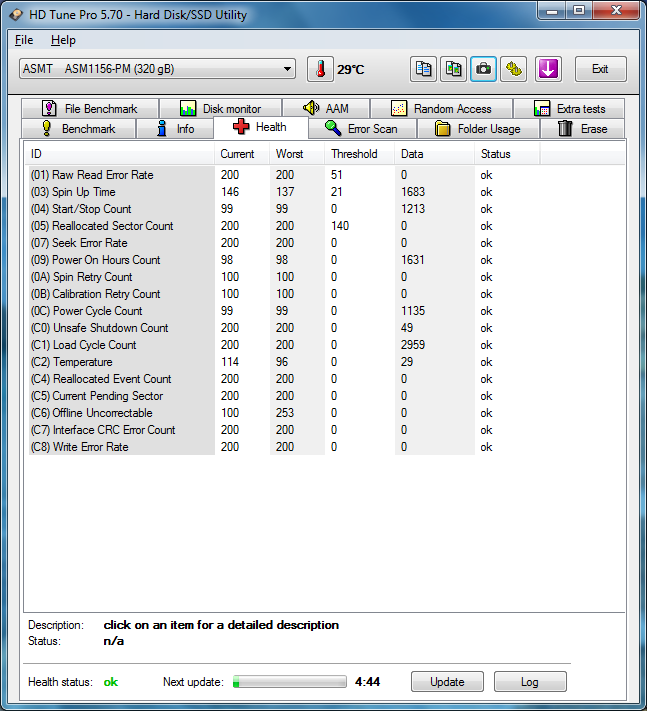The width and height of the screenshot is (647, 711).
Task: Select the (04) Start/Stop Count row
Action: pyautogui.click(x=284, y=209)
